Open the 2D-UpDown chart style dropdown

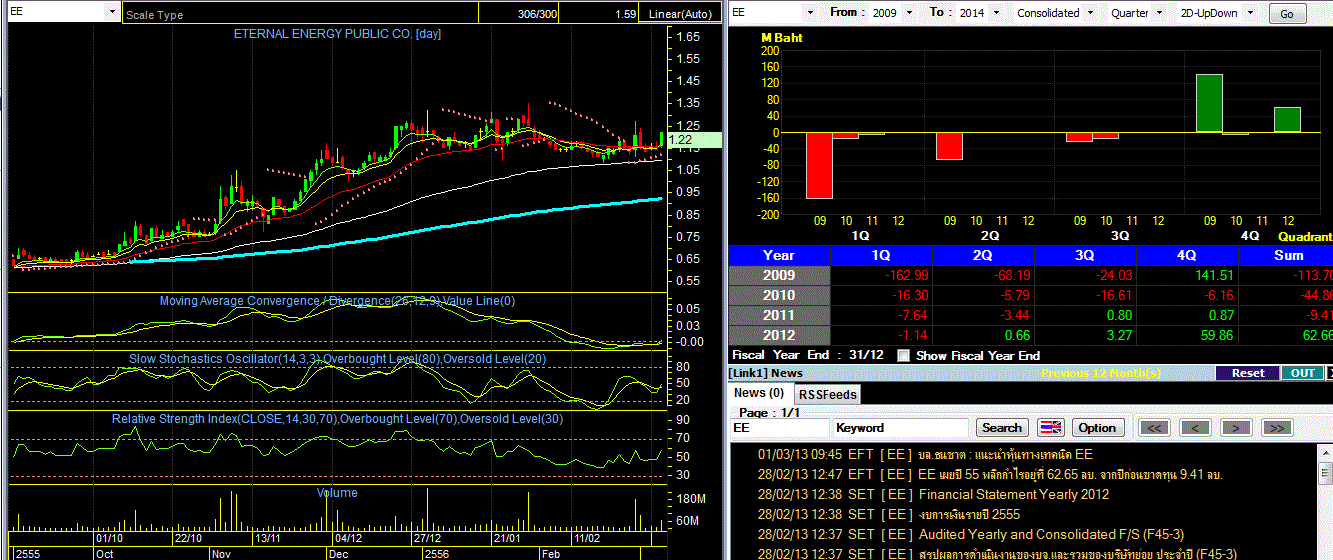point(1249,13)
